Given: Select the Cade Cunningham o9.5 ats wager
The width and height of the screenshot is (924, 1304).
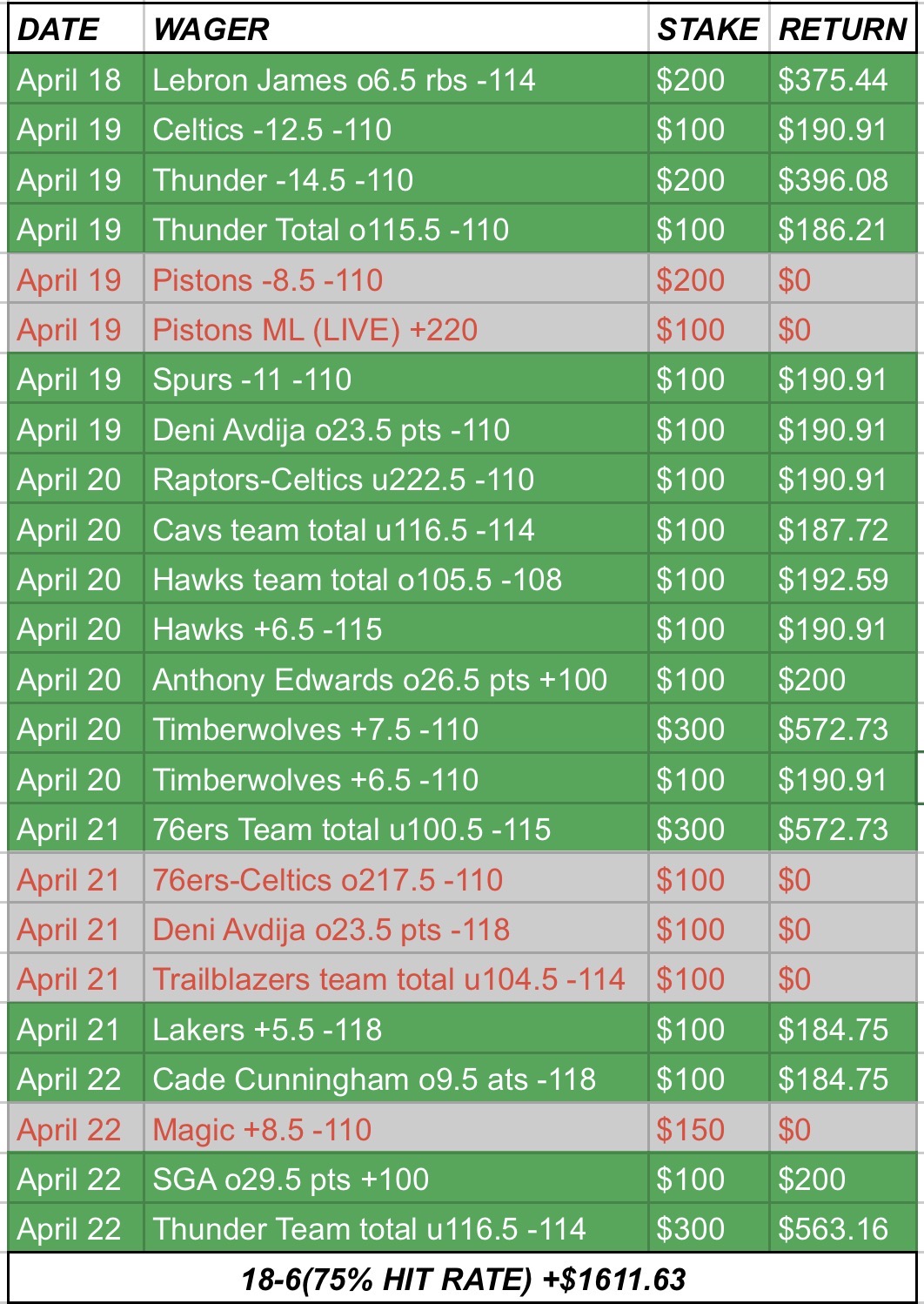Looking at the screenshot, I should [374, 1079].
